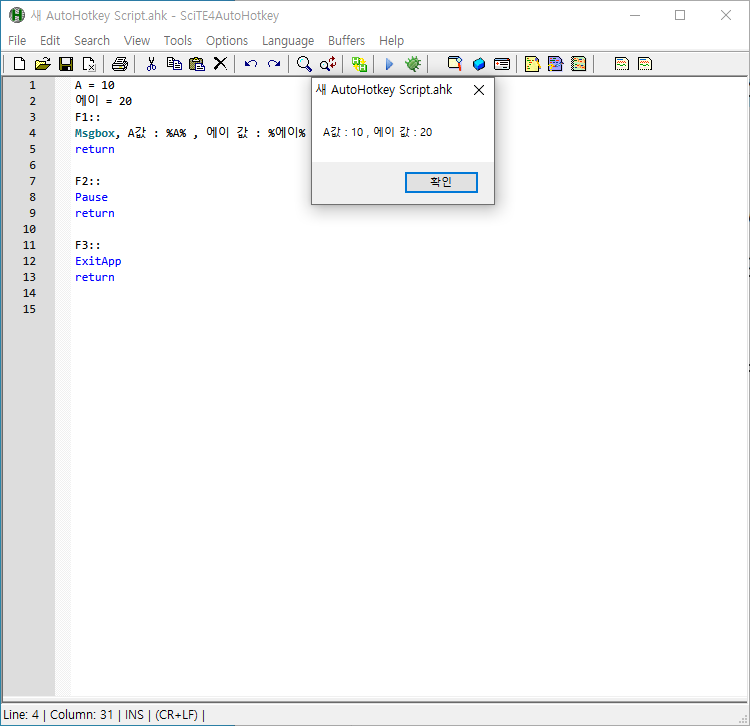Click the Close file toolbar icon
The height and width of the screenshot is (726, 750).
point(89,64)
